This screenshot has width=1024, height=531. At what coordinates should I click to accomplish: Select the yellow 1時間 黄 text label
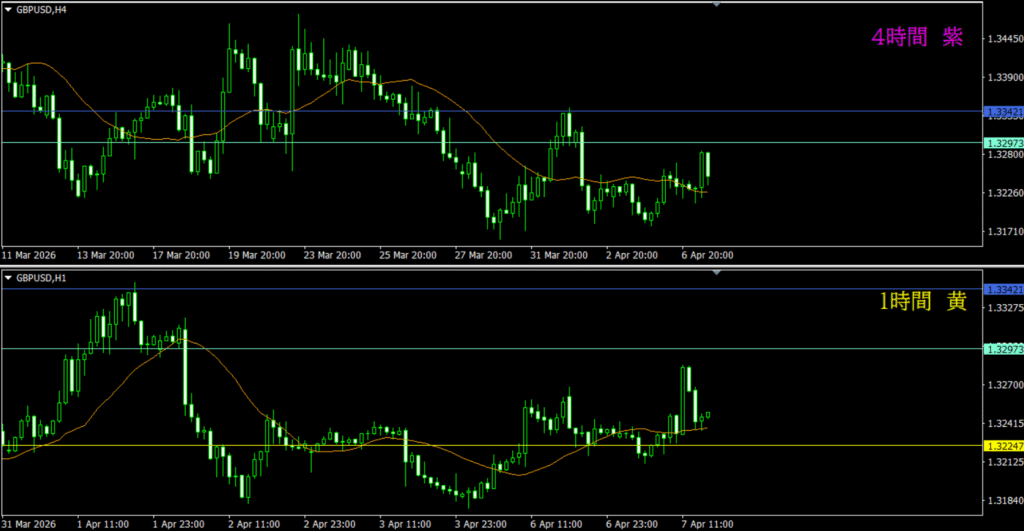pyautogui.click(x=921, y=302)
